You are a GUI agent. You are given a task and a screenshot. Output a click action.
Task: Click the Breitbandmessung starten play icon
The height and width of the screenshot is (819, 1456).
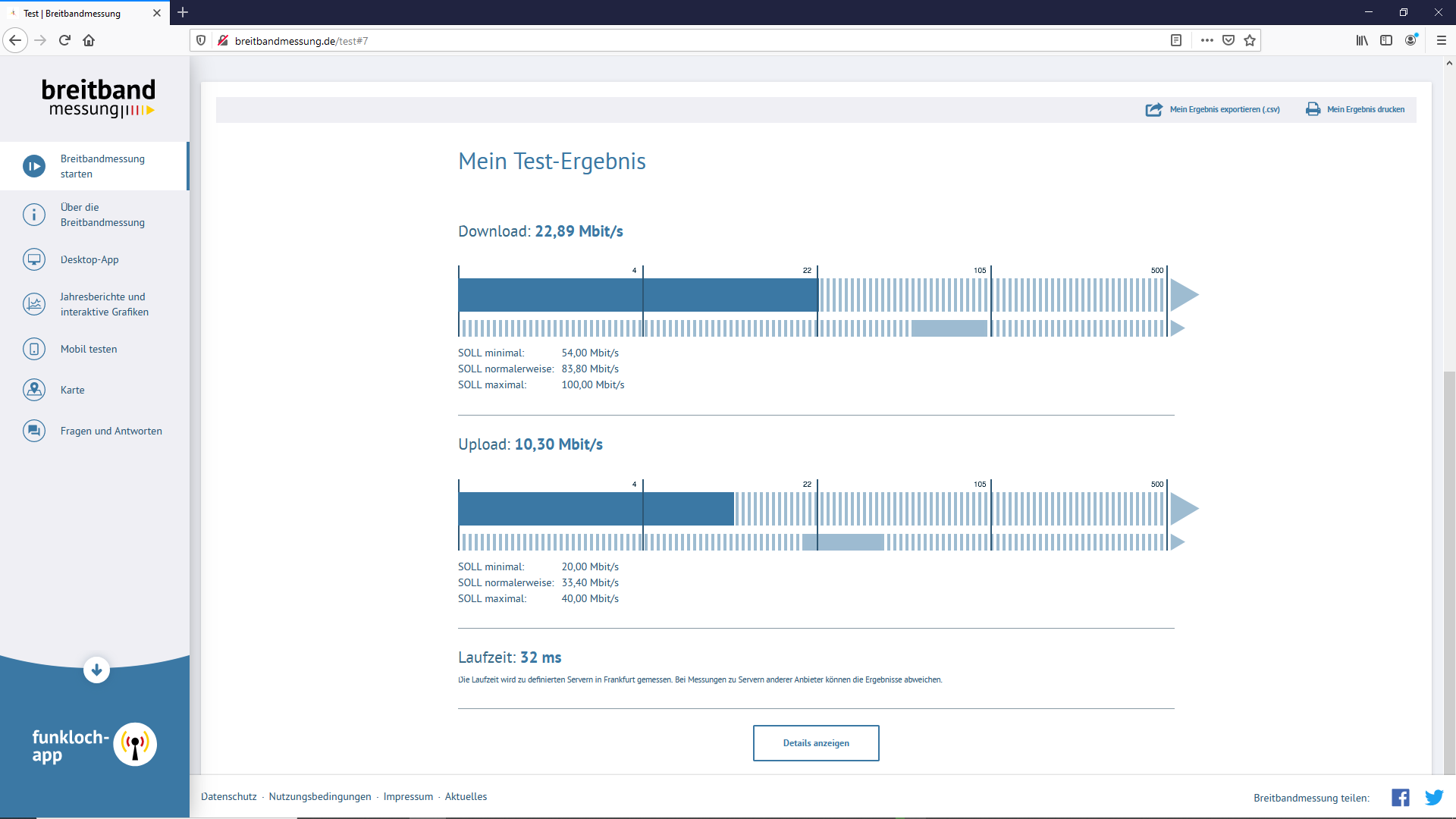[x=34, y=166]
